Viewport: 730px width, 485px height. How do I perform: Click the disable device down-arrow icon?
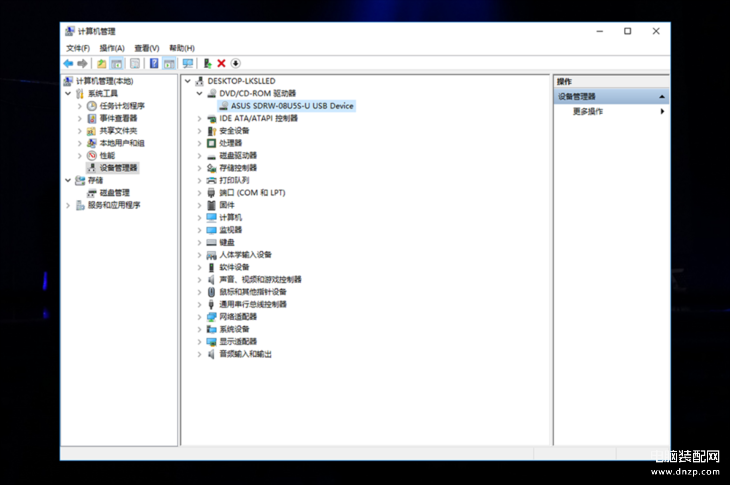tap(236, 63)
